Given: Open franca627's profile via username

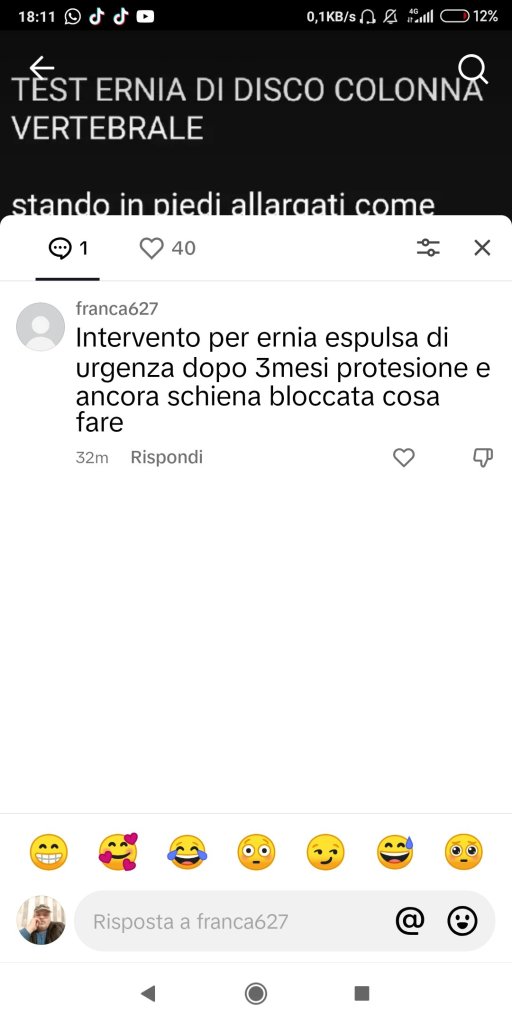Looking at the screenshot, I should (x=117, y=308).
